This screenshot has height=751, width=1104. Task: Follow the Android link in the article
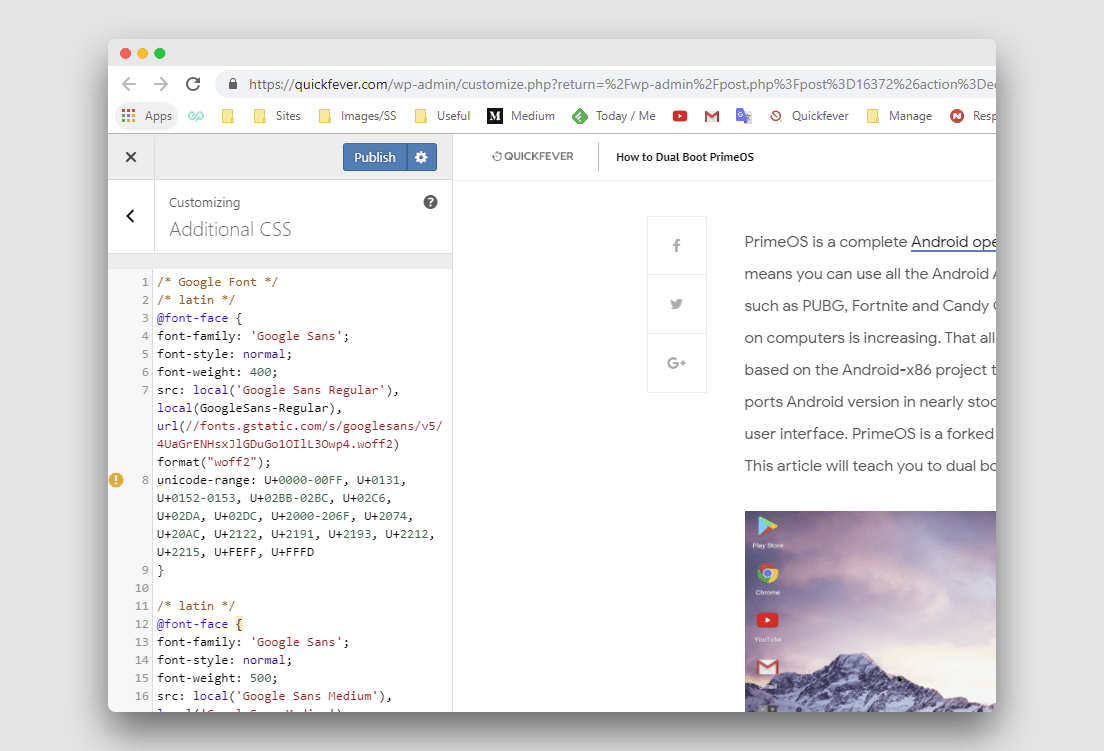point(953,242)
